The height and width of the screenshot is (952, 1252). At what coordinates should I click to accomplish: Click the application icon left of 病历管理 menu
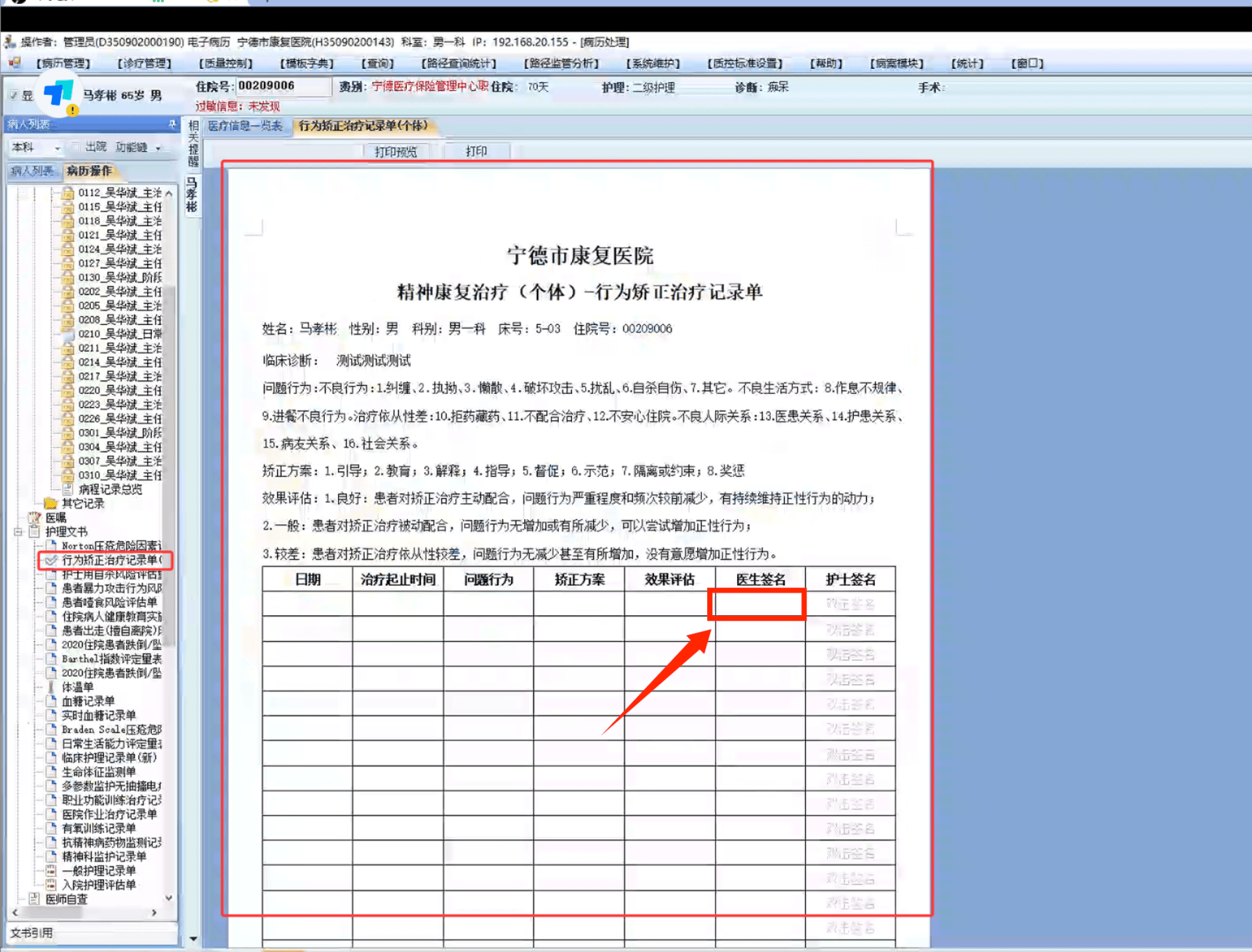15,63
